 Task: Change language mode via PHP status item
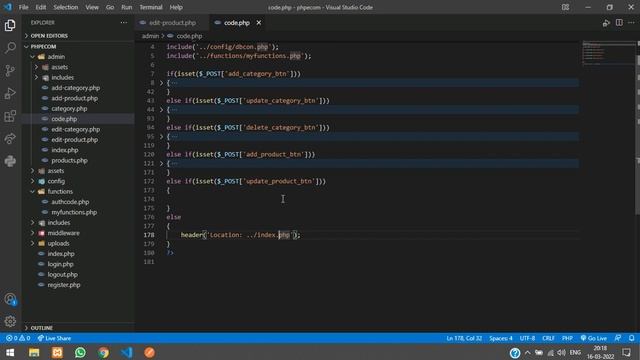pyautogui.click(x=567, y=338)
